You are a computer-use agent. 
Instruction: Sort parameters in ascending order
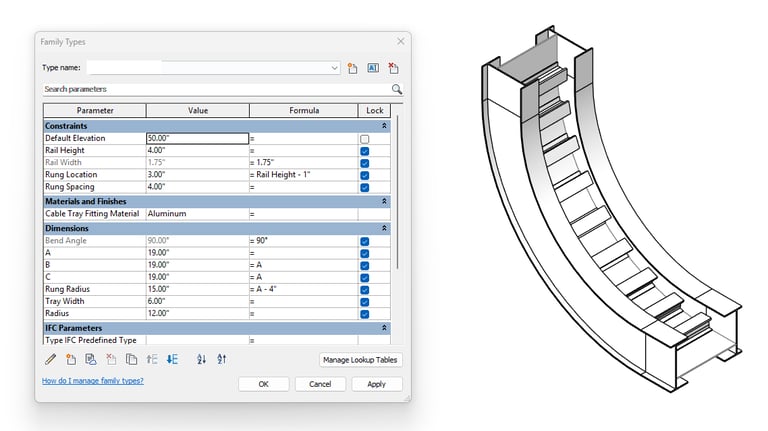pyautogui.click(x=201, y=359)
